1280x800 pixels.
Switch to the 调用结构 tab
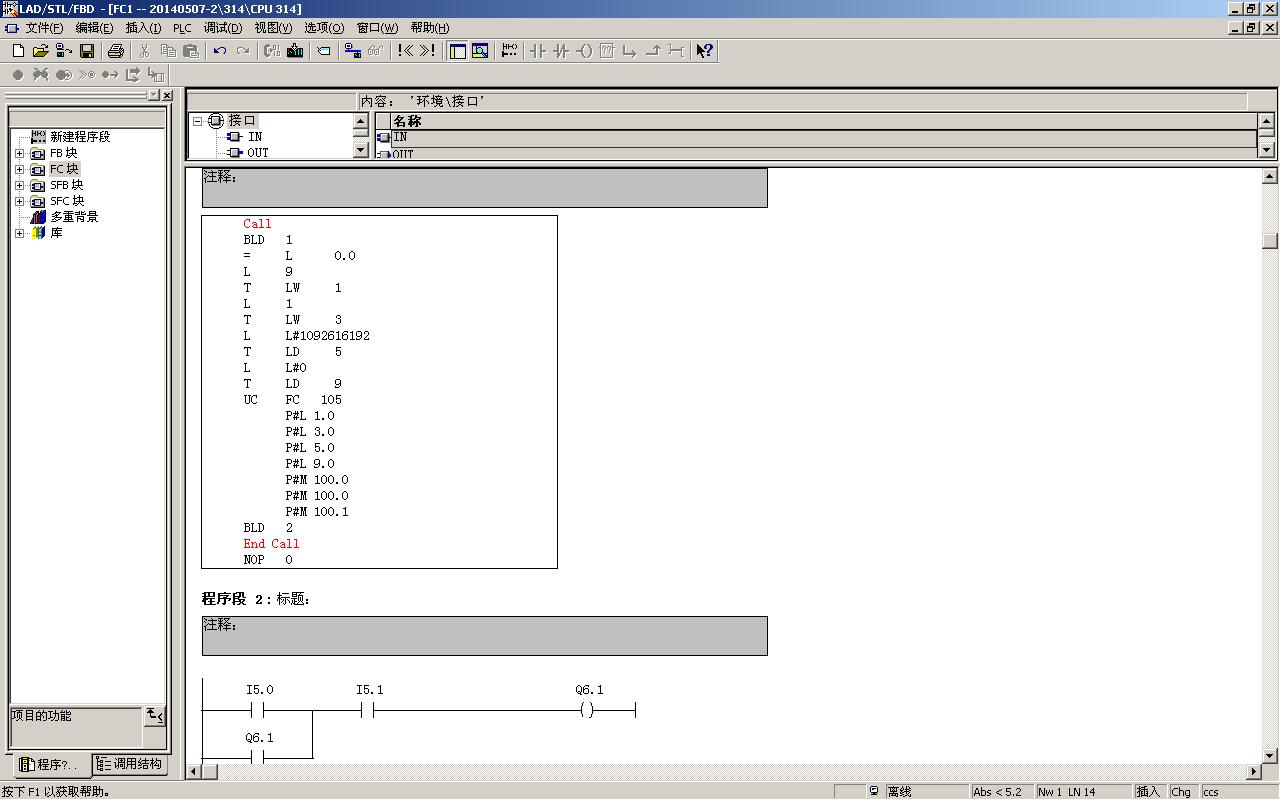[x=130, y=764]
